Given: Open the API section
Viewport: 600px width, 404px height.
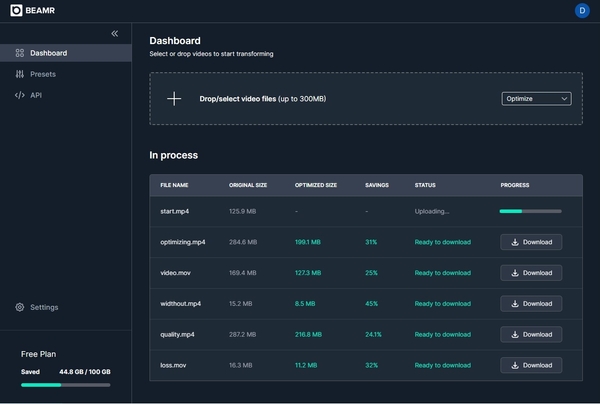Looking at the screenshot, I should point(36,95).
